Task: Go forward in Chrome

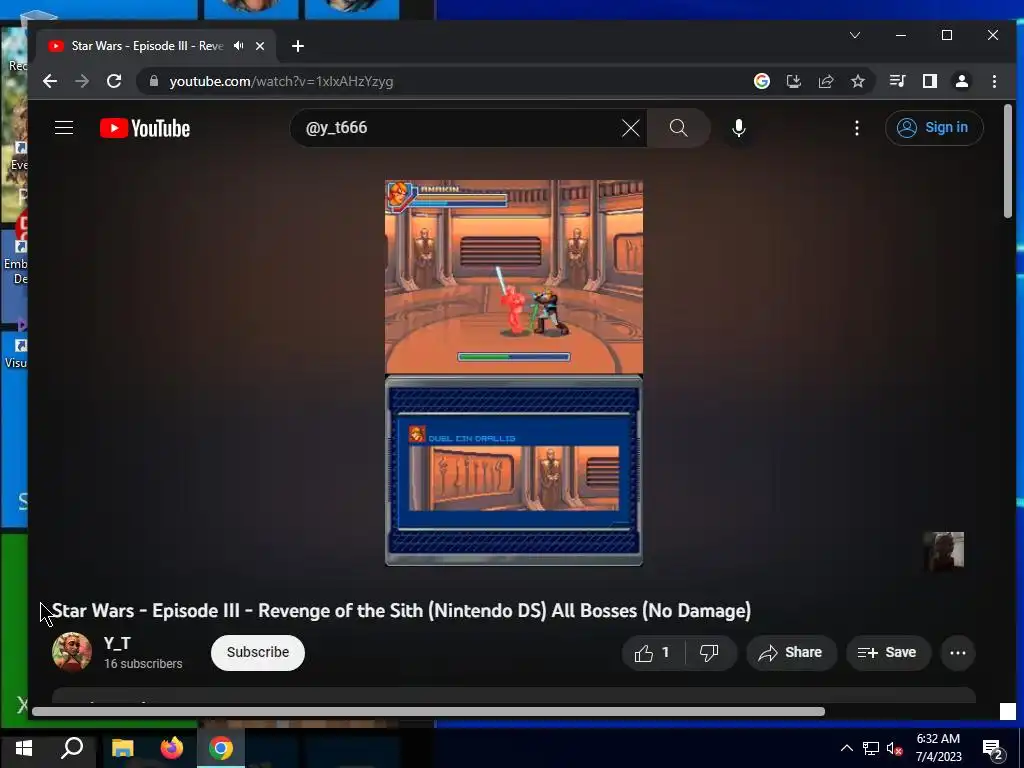Action: coord(82,81)
